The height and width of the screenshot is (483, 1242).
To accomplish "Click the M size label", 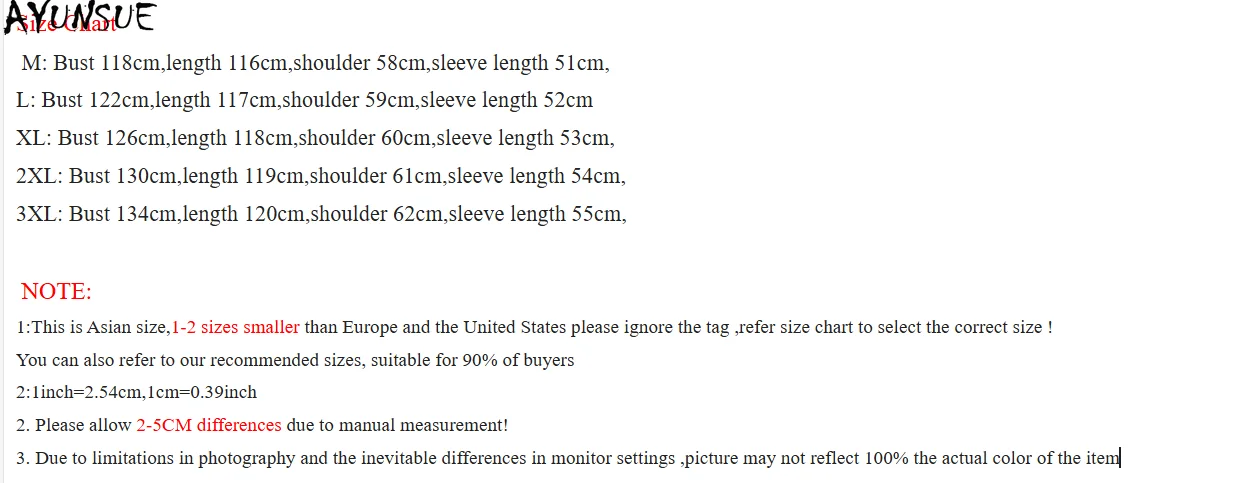I will pyautogui.click(x=33, y=63).
